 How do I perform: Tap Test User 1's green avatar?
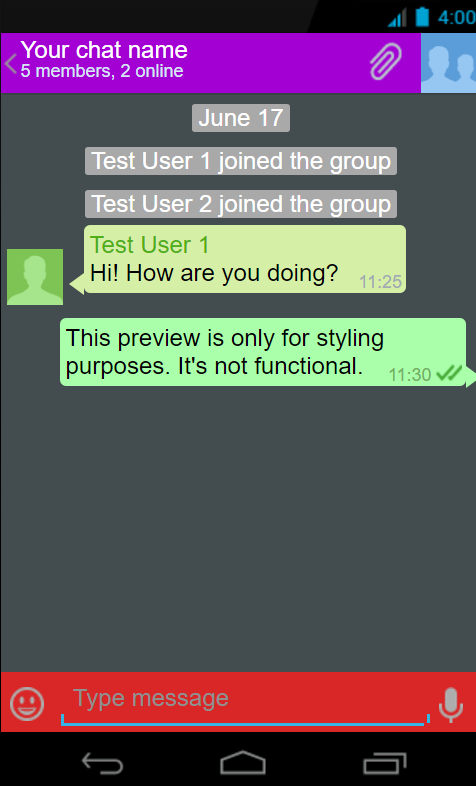(35, 277)
